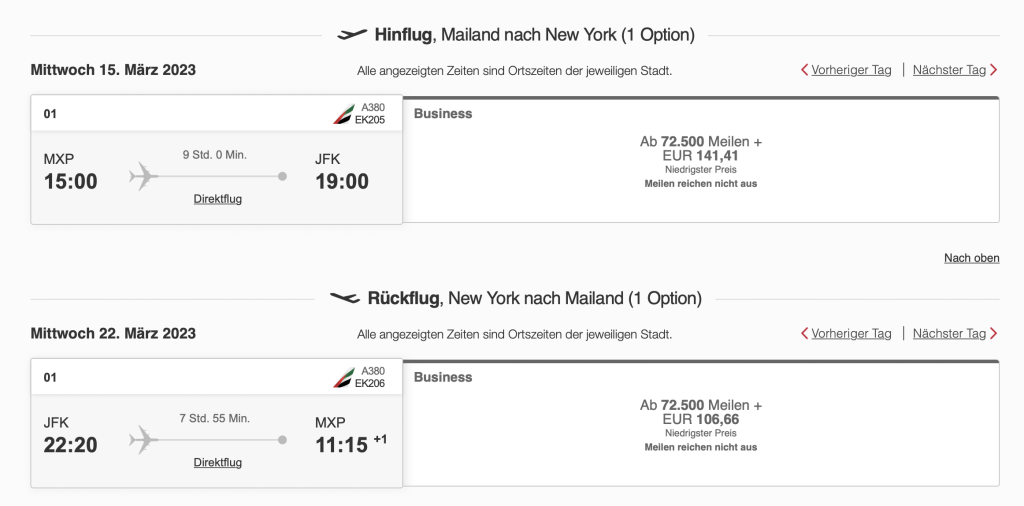
Task: Click the Emirates logo on flight EK206
Action: pyautogui.click(x=343, y=378)
